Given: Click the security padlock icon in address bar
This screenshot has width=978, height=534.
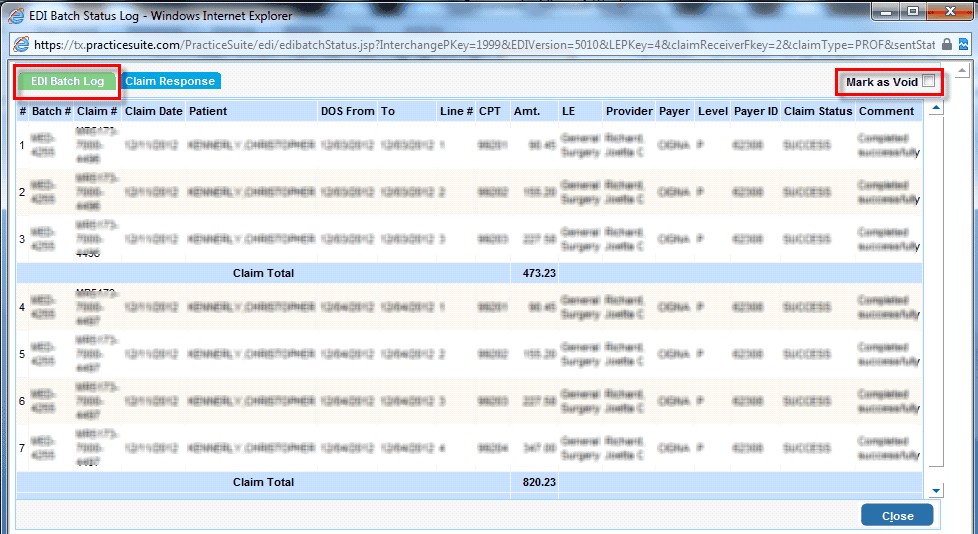Looking at the screenshot, I should (x=947, y=45).
